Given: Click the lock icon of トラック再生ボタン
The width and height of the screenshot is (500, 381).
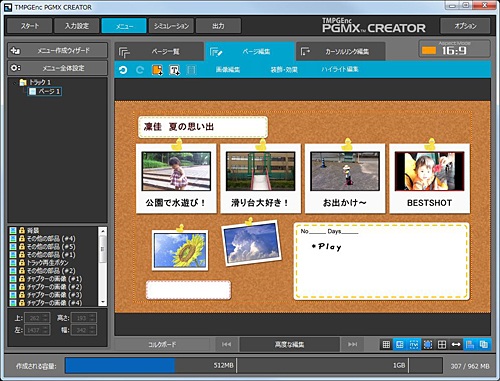Looking at the screenshot, I should (22, 262).
